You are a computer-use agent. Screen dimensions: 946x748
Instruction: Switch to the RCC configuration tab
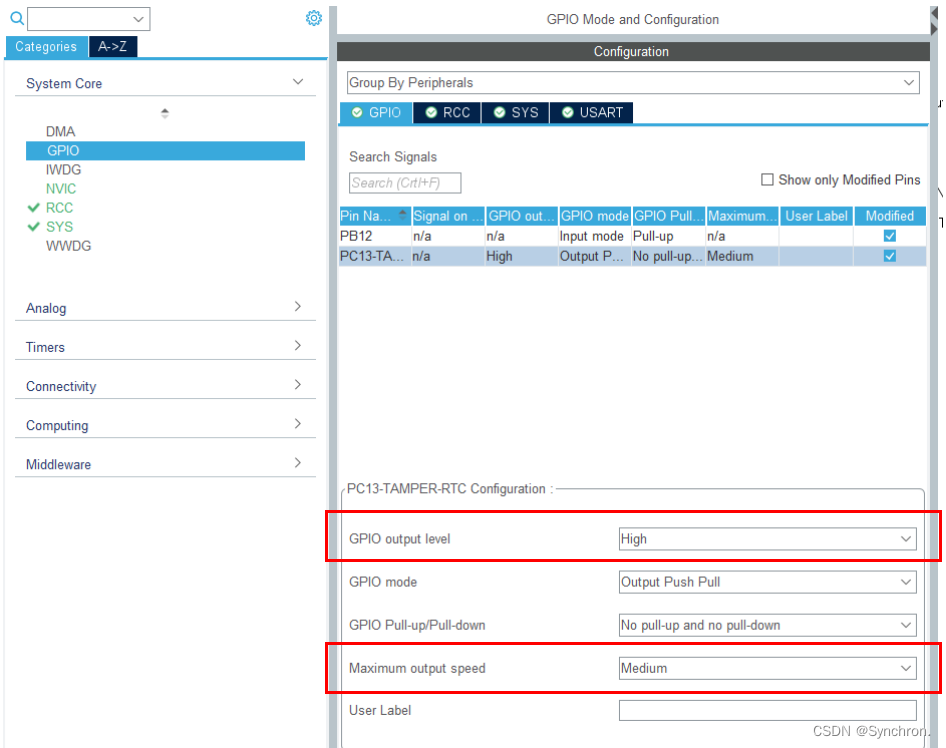pyautogui.click(x=448, y=113)
